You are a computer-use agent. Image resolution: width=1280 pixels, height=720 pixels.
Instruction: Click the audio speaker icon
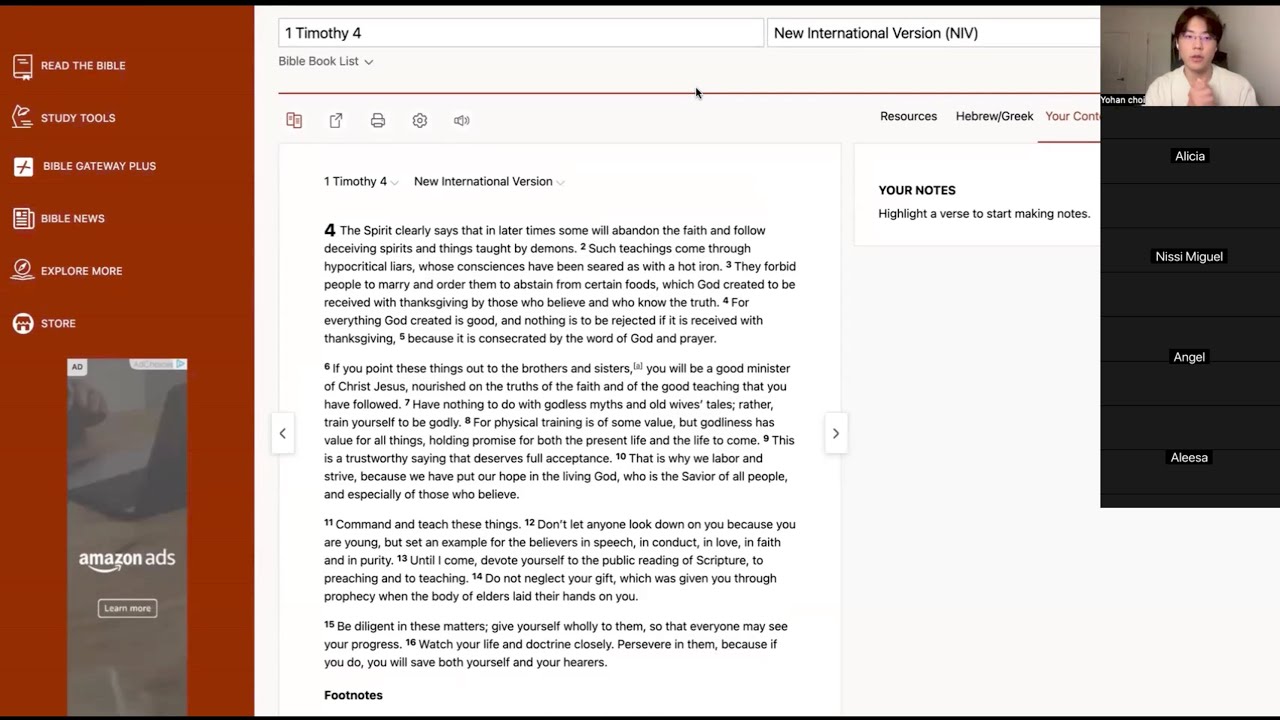pos(461,120)
